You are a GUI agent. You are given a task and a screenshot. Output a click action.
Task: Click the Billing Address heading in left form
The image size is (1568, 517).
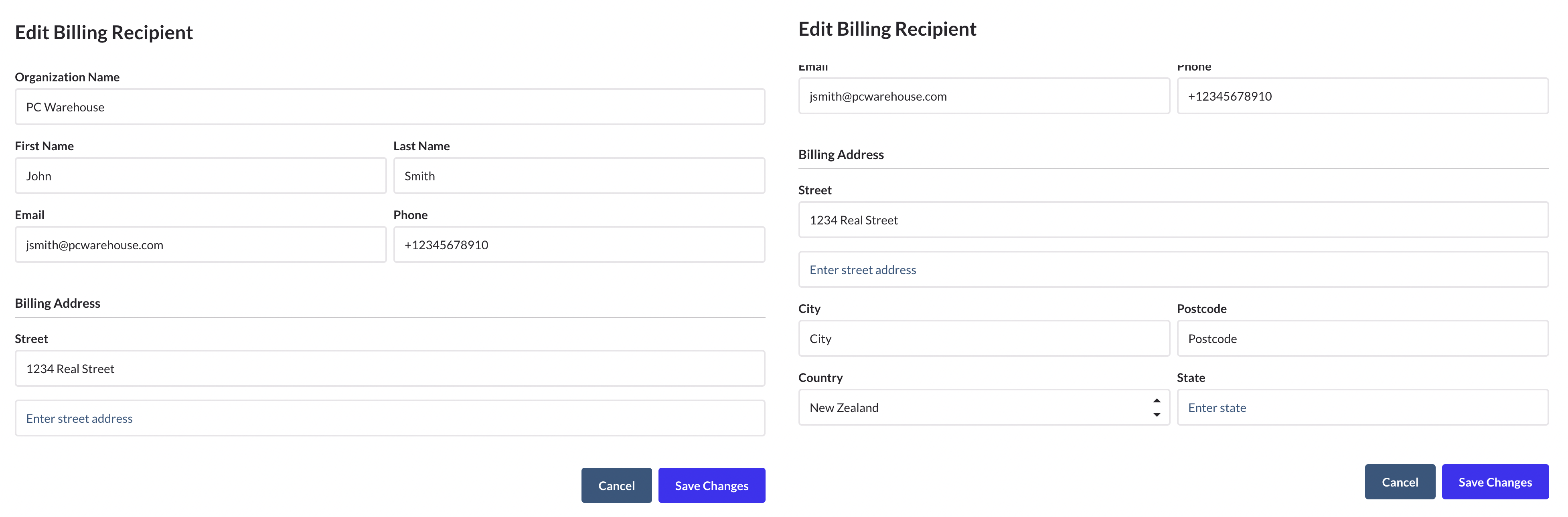[58, 303]
